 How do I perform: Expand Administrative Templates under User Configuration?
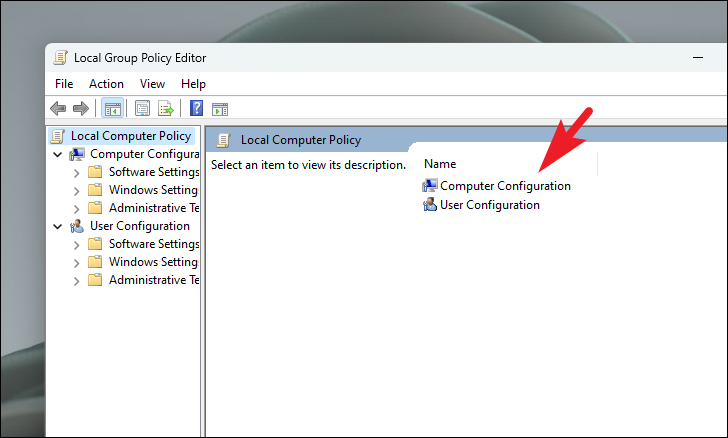[x=77, y=281]
